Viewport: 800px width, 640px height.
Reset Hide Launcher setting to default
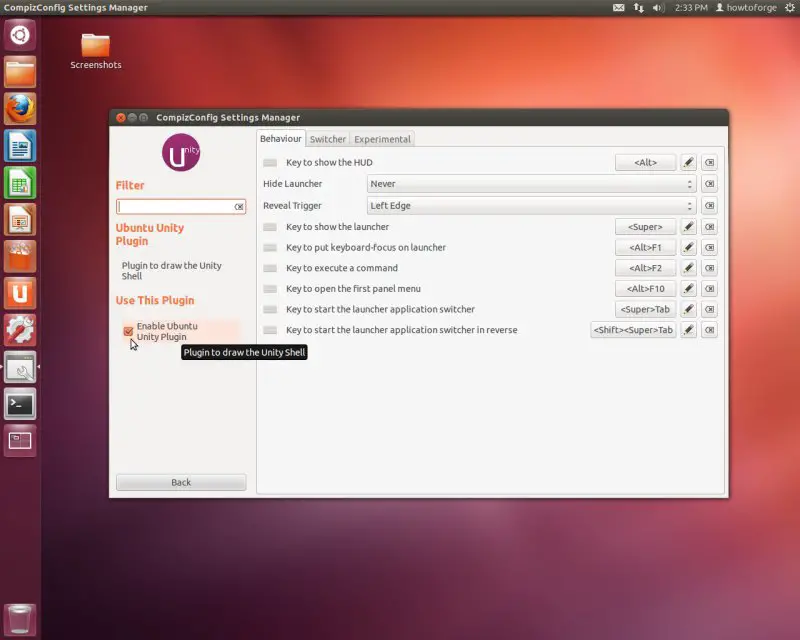[x=709, y=184]
